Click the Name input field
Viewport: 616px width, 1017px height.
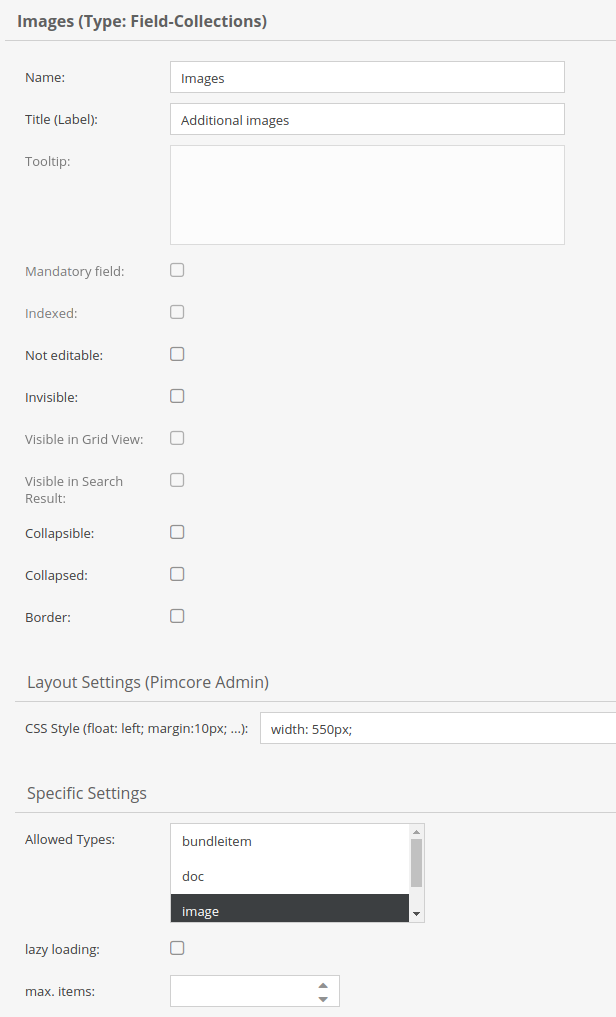(367, 76)
